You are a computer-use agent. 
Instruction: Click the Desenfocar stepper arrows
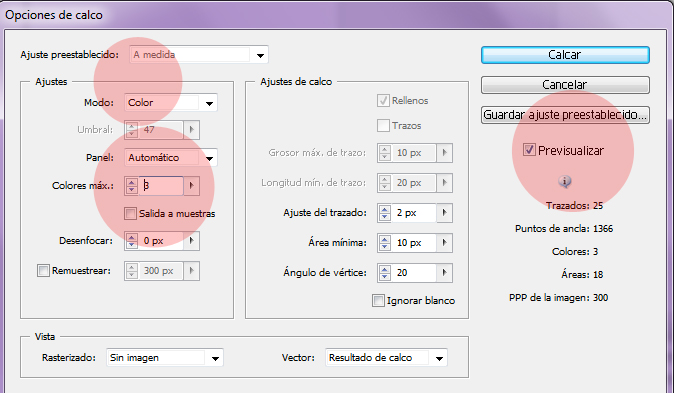132,240
